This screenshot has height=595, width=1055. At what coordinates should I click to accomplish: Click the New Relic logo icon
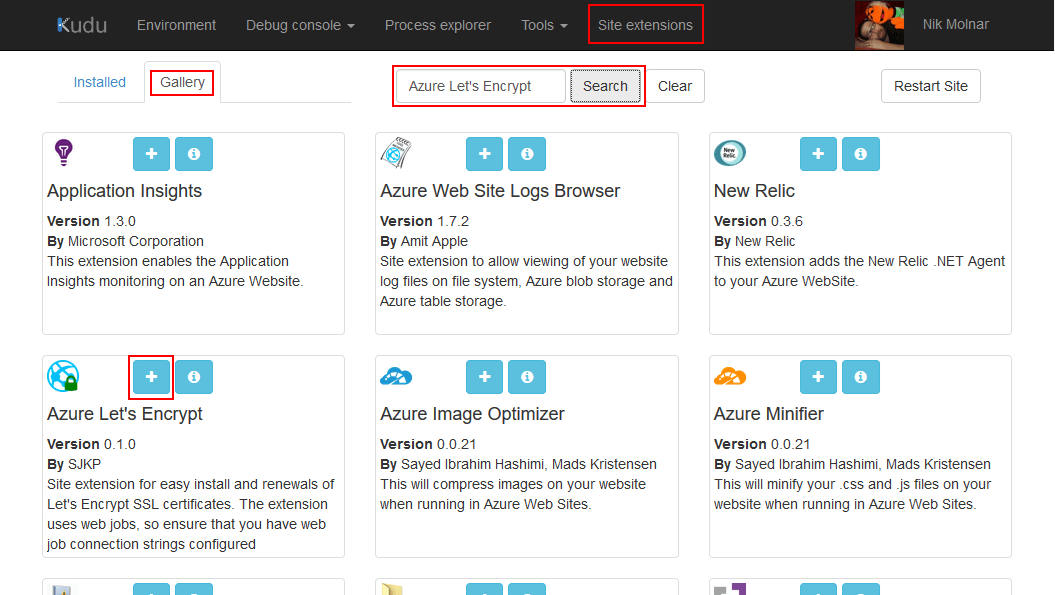(x=730, y=153)
